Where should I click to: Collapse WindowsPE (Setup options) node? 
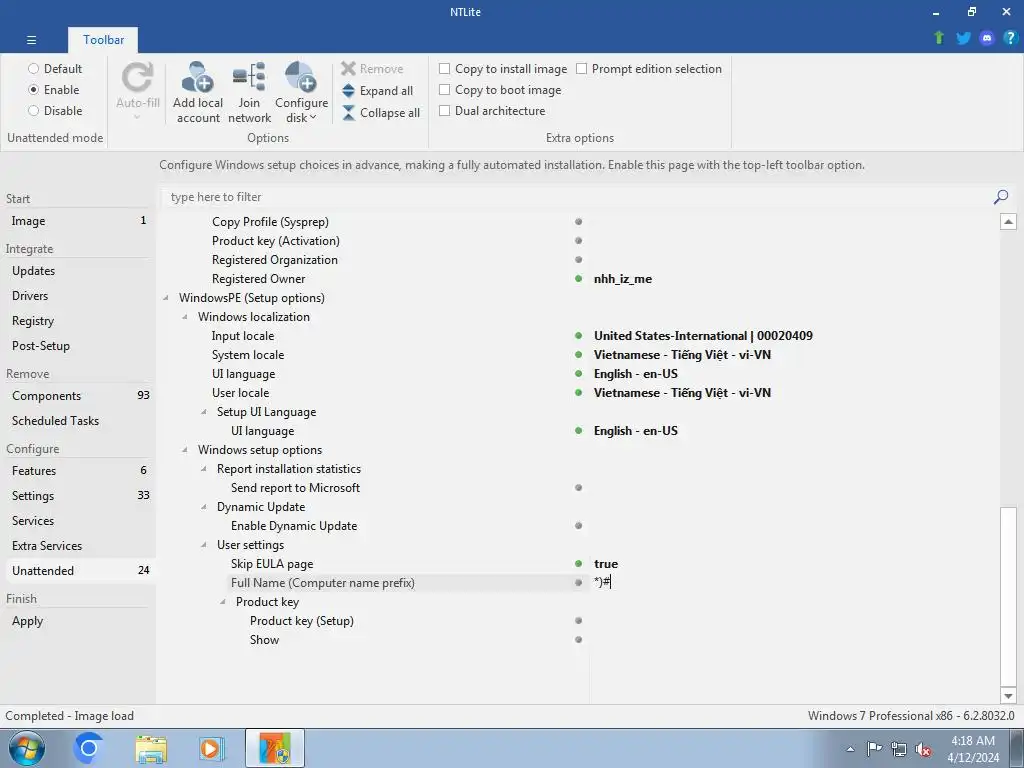(x=166, y=298)
